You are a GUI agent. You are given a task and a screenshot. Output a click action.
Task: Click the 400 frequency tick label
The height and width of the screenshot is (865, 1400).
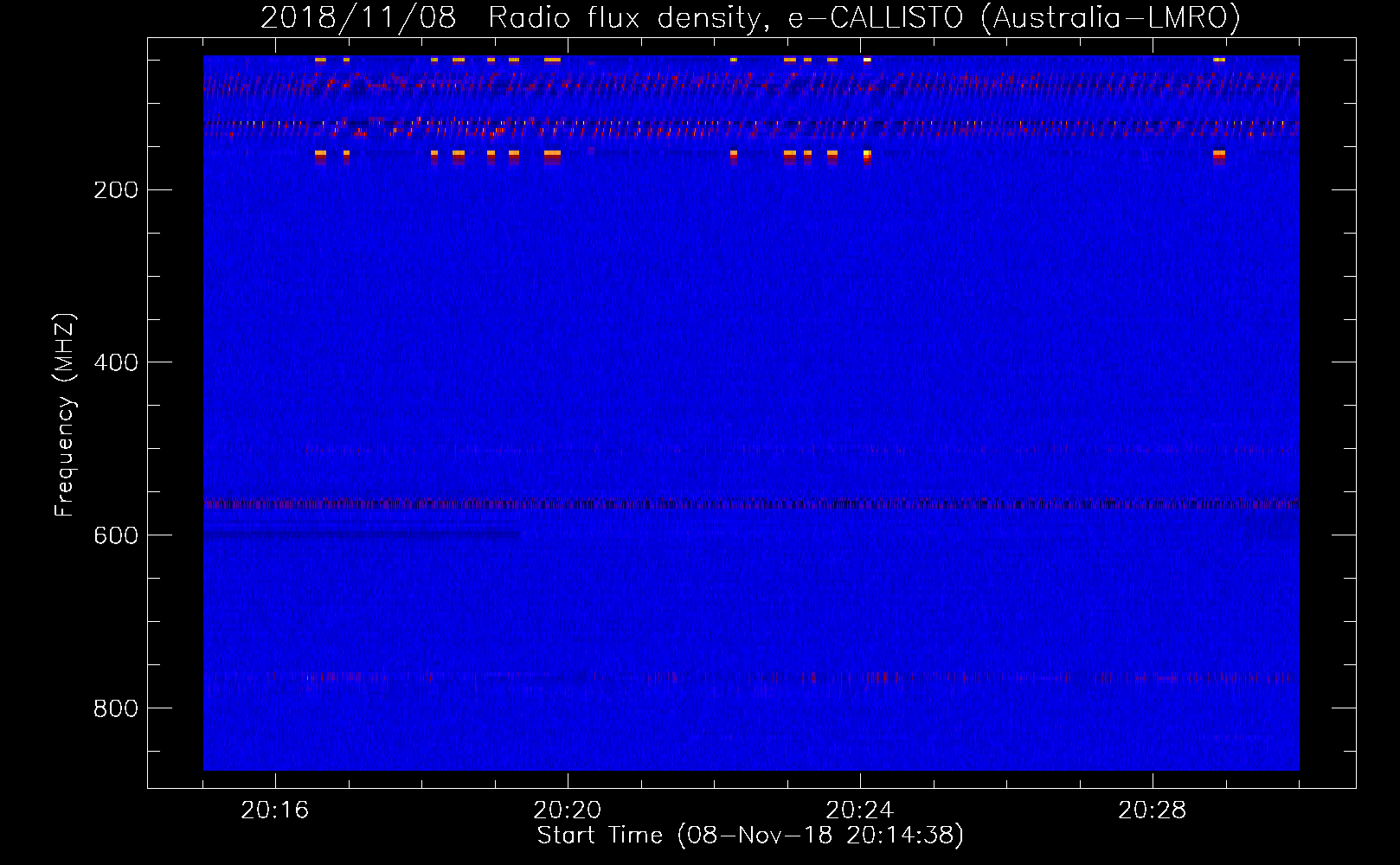click(116, 362)
